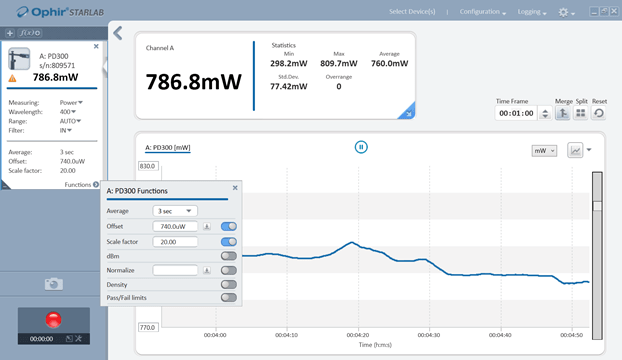The height and width of the screenshot is (360, 622).
Task: Open the Range AUTO dropdown
Action: (x=70, y=121)
